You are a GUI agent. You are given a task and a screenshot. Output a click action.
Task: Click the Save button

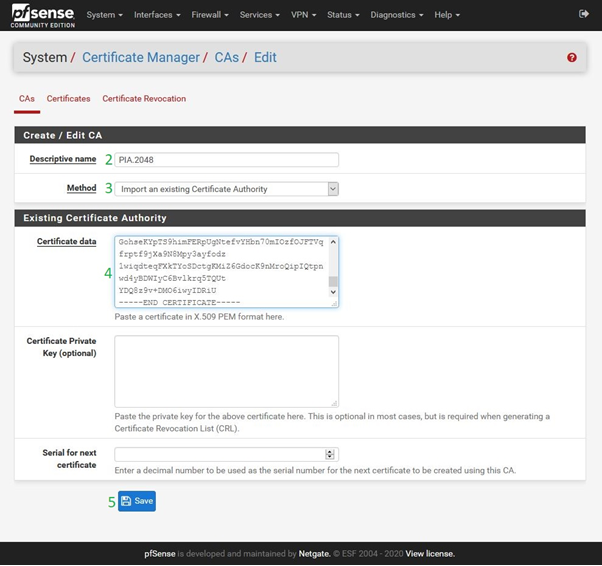[137, 501]
